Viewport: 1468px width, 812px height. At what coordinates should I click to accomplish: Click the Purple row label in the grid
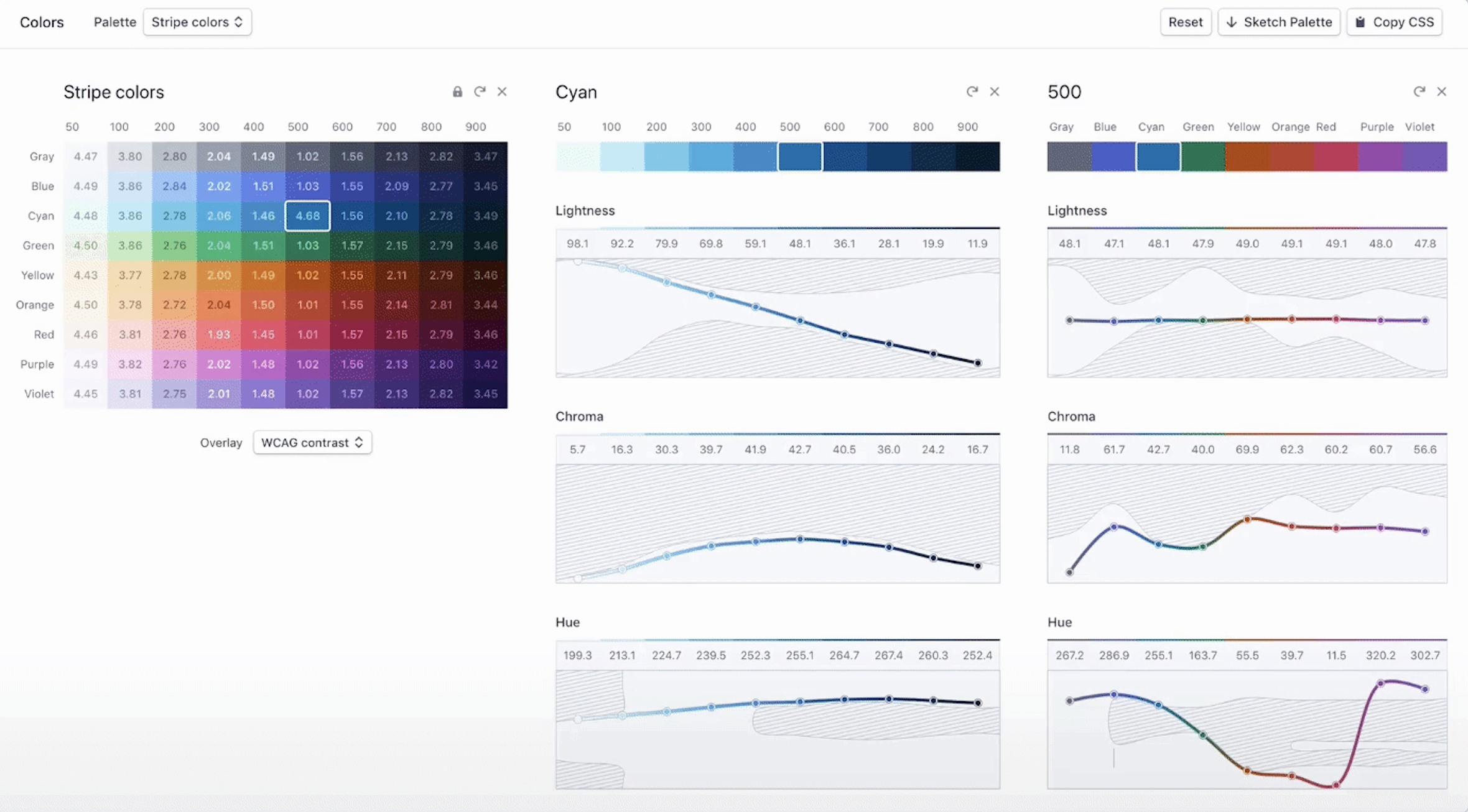[x=37, y=364]
